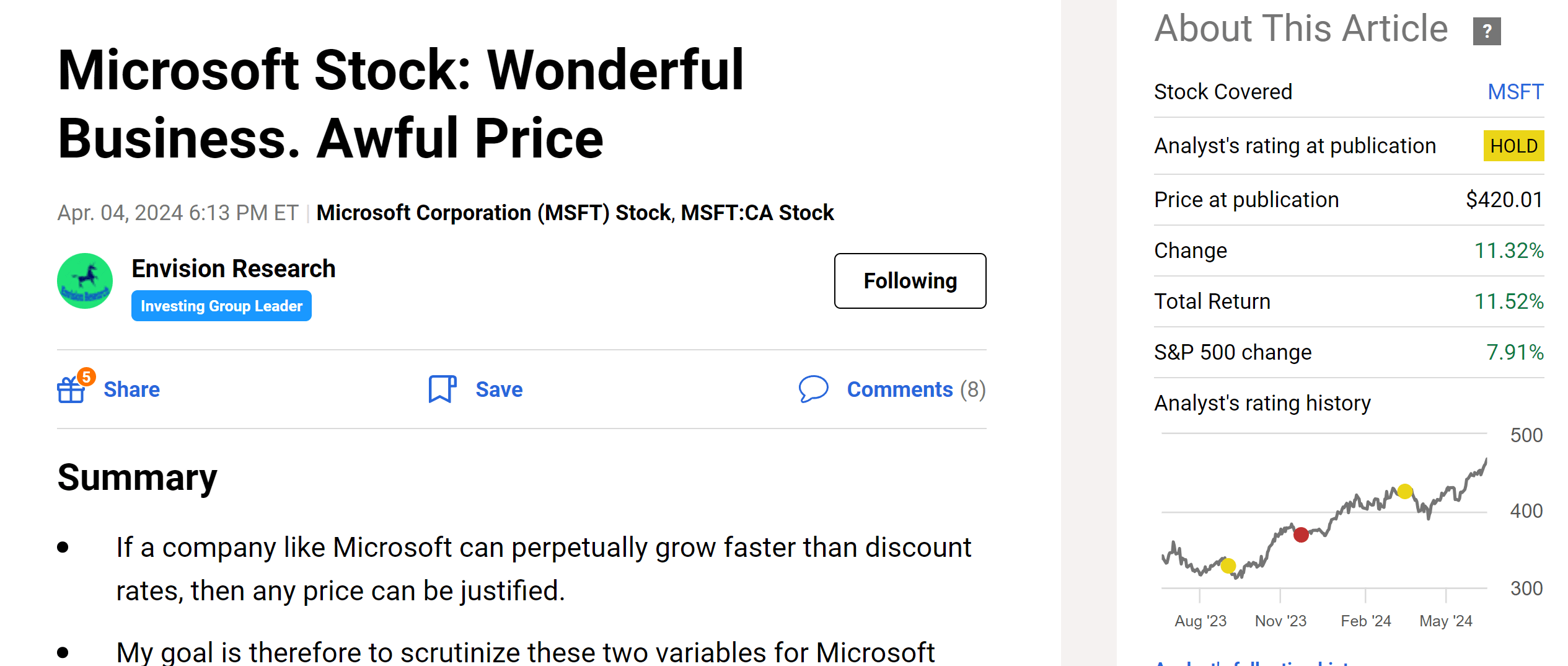
Task: Open the Envision Research author profile
Action: pyautogui.click(x=233, y=269)
